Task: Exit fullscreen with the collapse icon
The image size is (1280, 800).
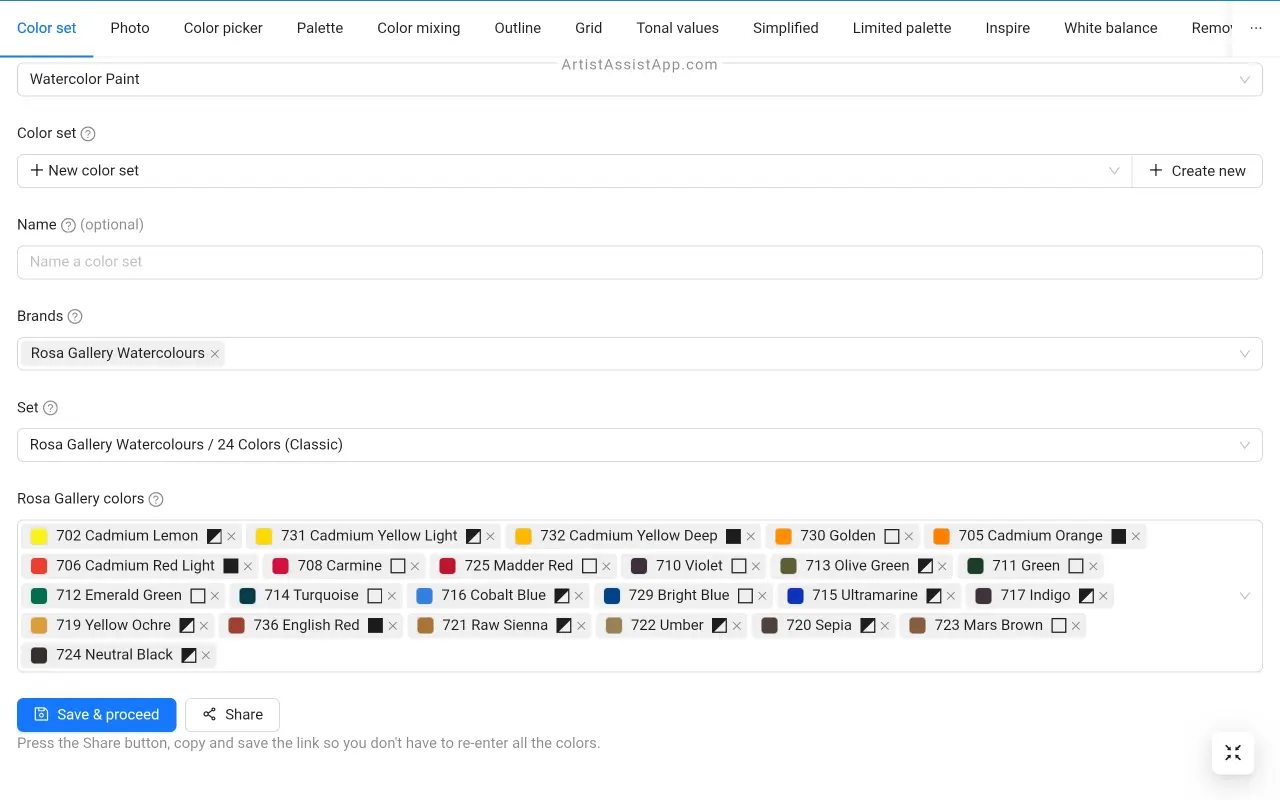Action: click(x=1233, y=753)
